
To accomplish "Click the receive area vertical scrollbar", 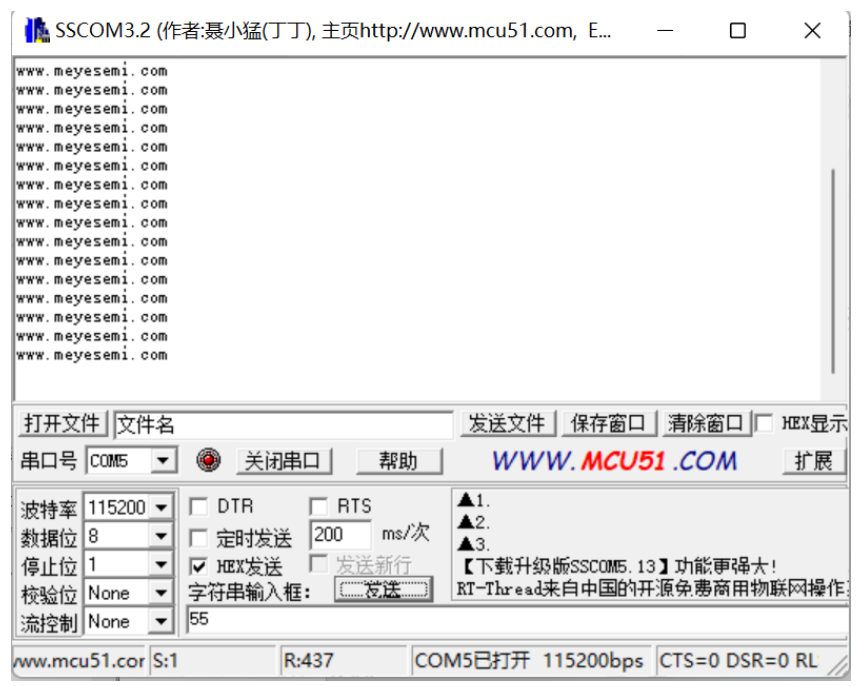I will 833,272.
